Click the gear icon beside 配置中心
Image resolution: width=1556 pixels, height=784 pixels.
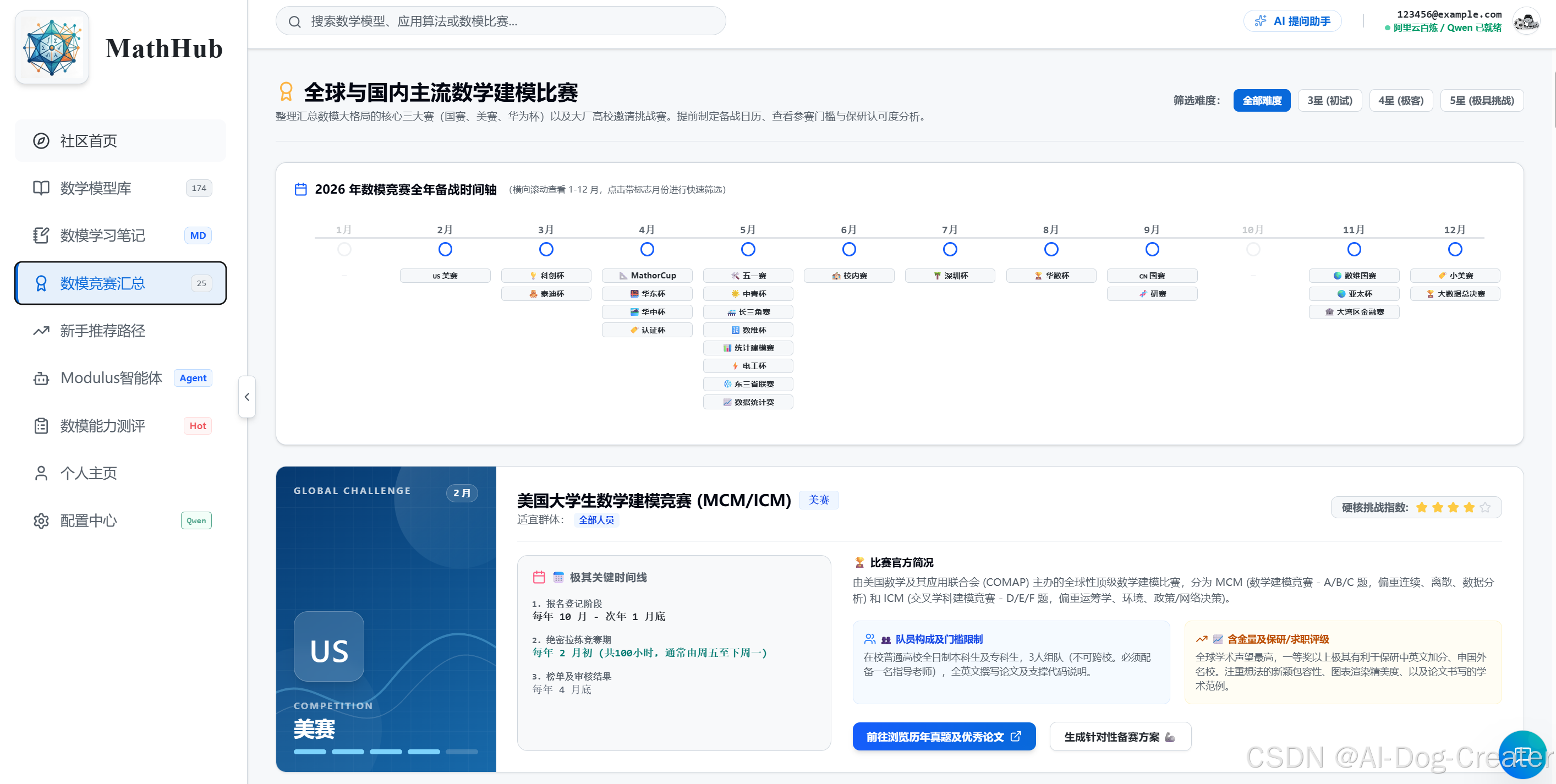(41, 520)
